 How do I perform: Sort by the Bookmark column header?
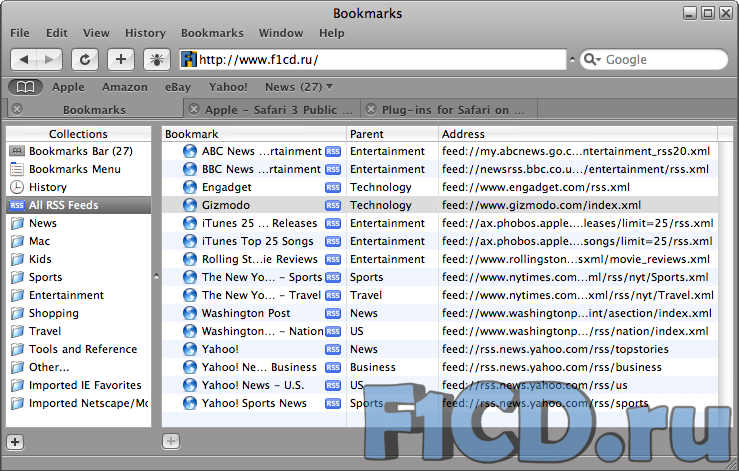tap(254, 134)
